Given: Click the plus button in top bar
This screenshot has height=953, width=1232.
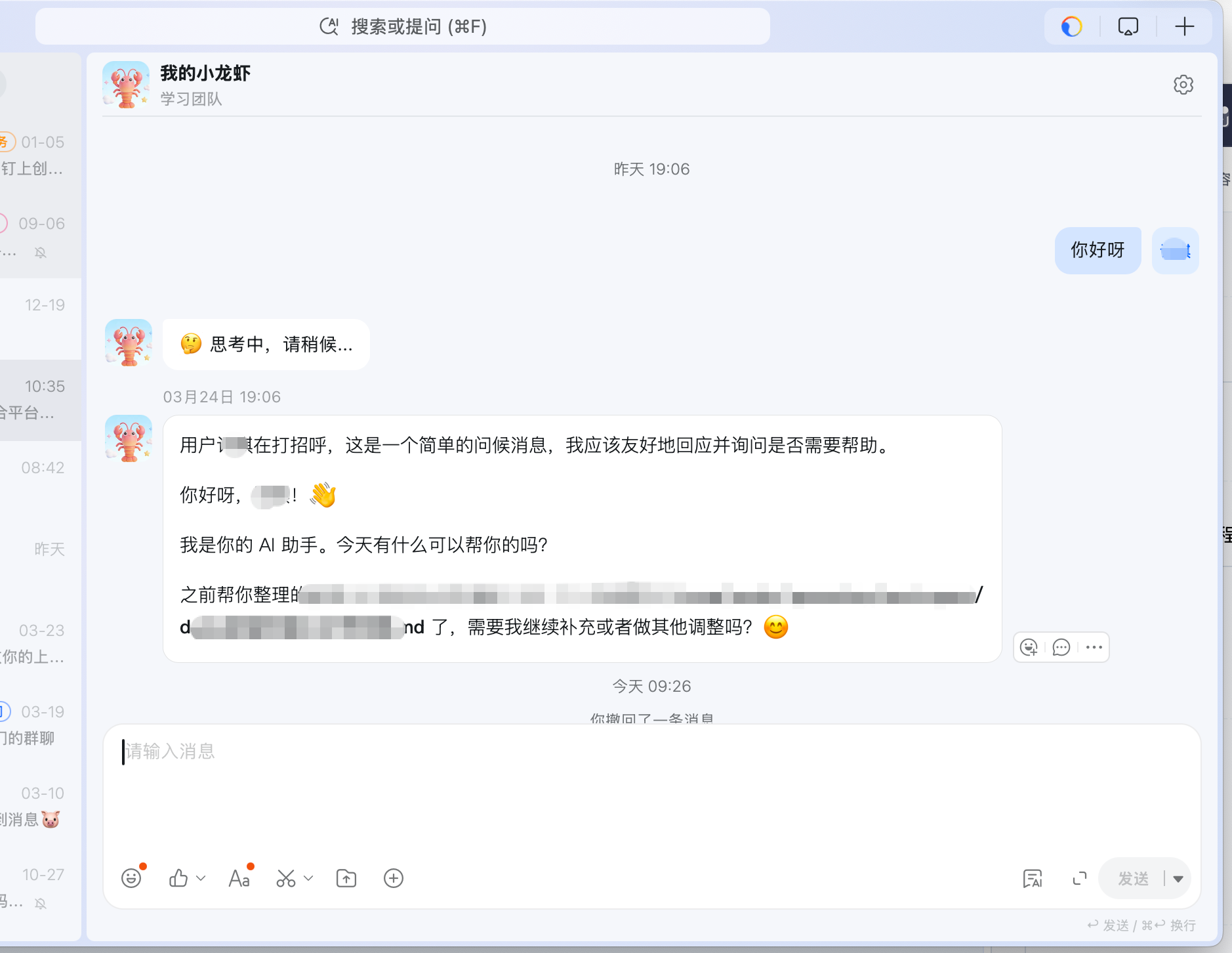Looking at the screenshot, I should pos(1184,27).
